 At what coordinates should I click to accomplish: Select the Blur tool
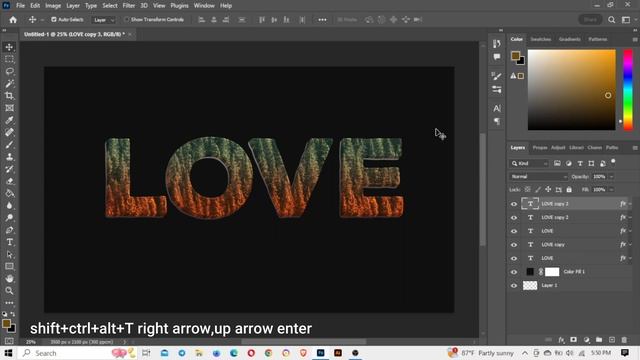pyautogui.click(x=9, y=205)
